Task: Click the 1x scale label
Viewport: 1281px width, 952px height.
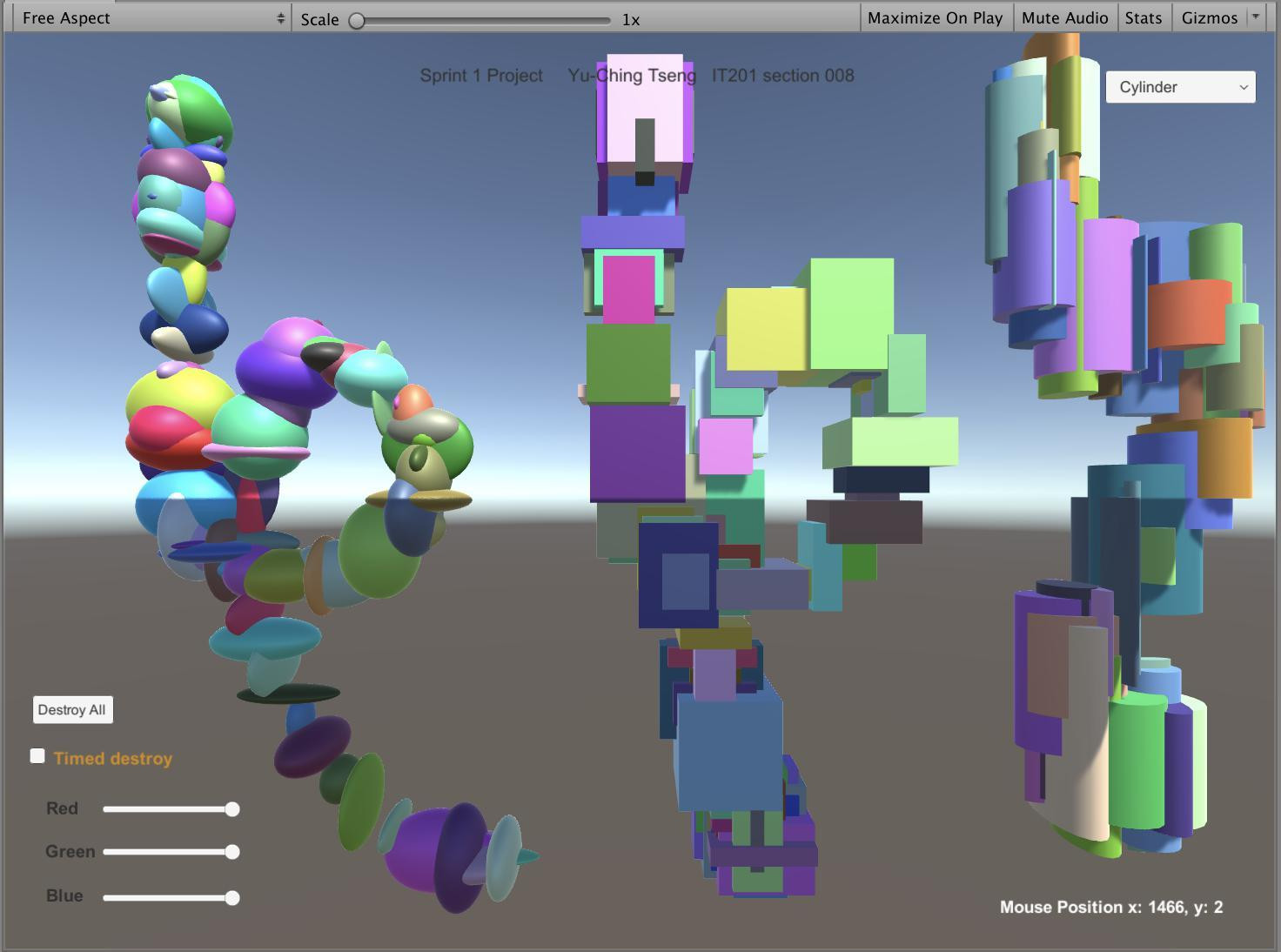Action: pos(632,19)
